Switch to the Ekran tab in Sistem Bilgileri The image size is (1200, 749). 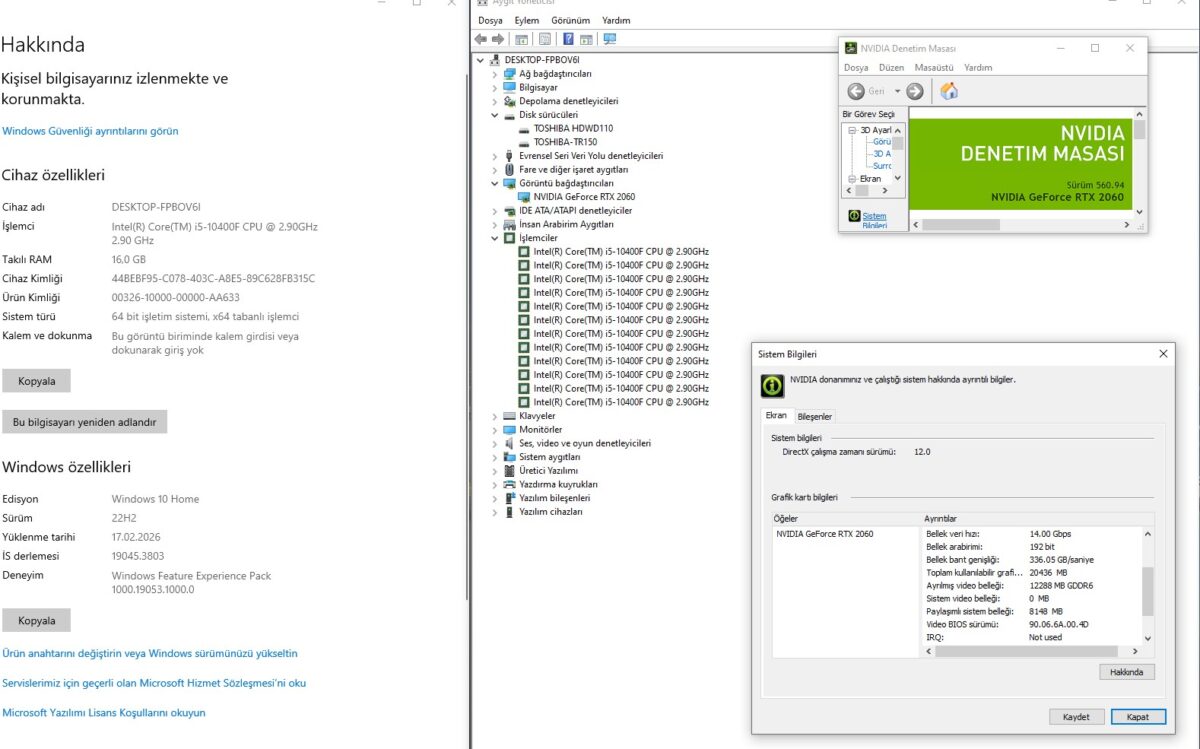coord(776,415)
